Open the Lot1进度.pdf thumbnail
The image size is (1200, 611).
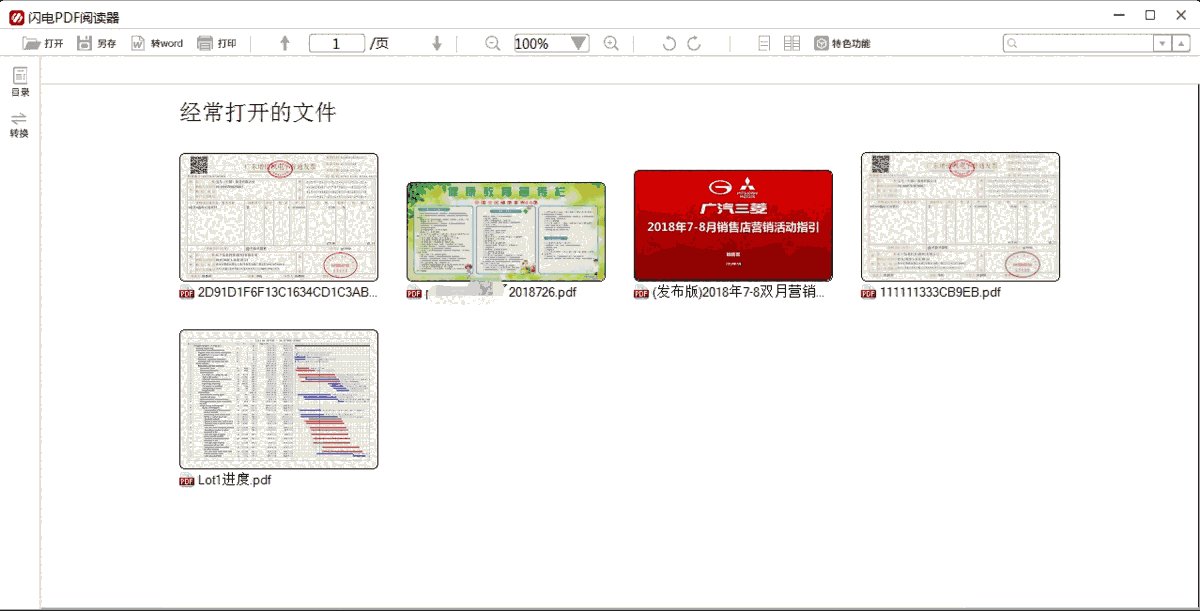click(277, 398)
